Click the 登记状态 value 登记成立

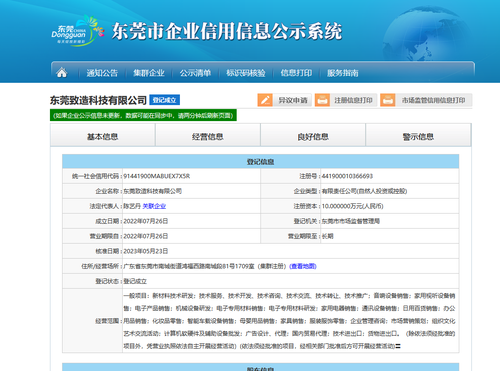135,281
